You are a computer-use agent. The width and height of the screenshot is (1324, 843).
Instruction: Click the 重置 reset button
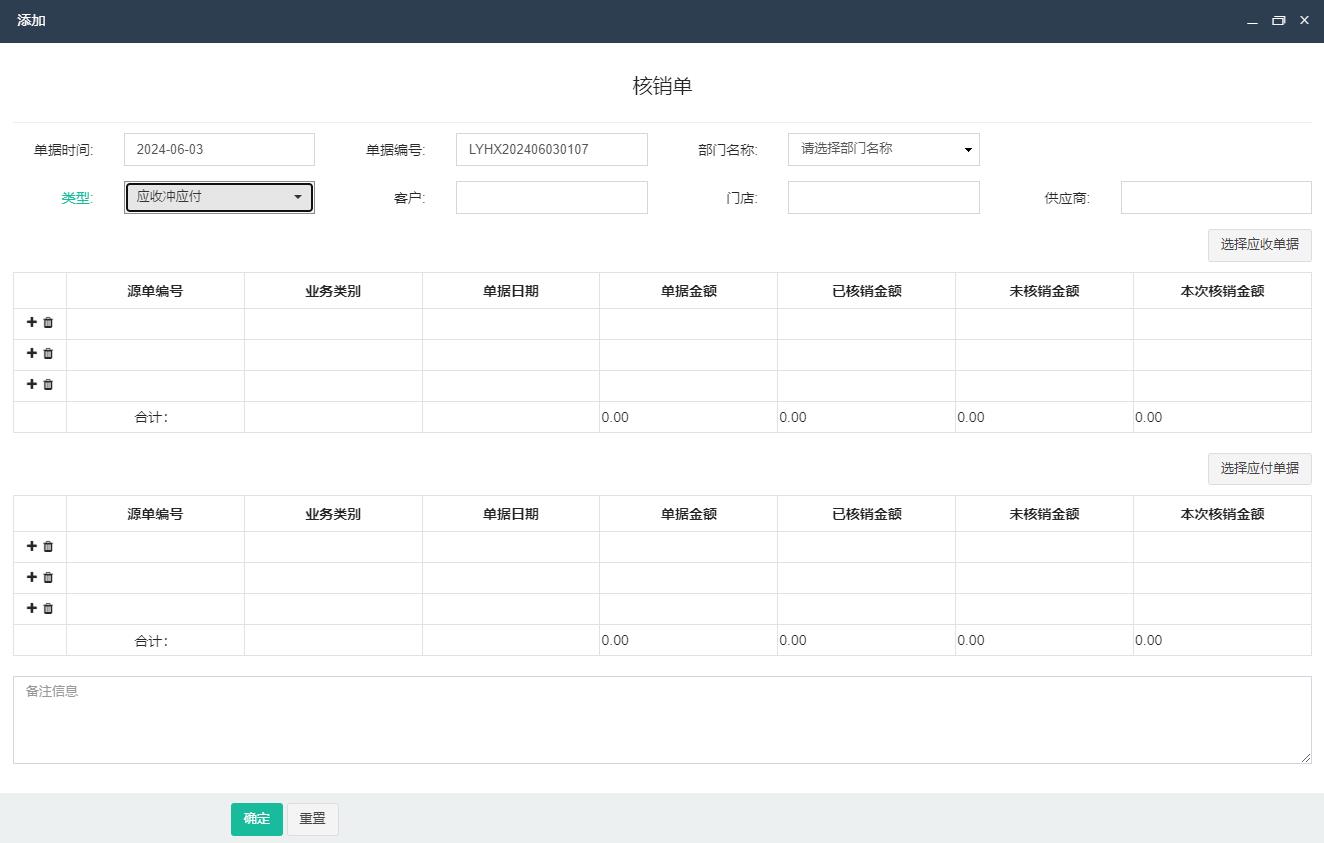click(x=312, y=819)
